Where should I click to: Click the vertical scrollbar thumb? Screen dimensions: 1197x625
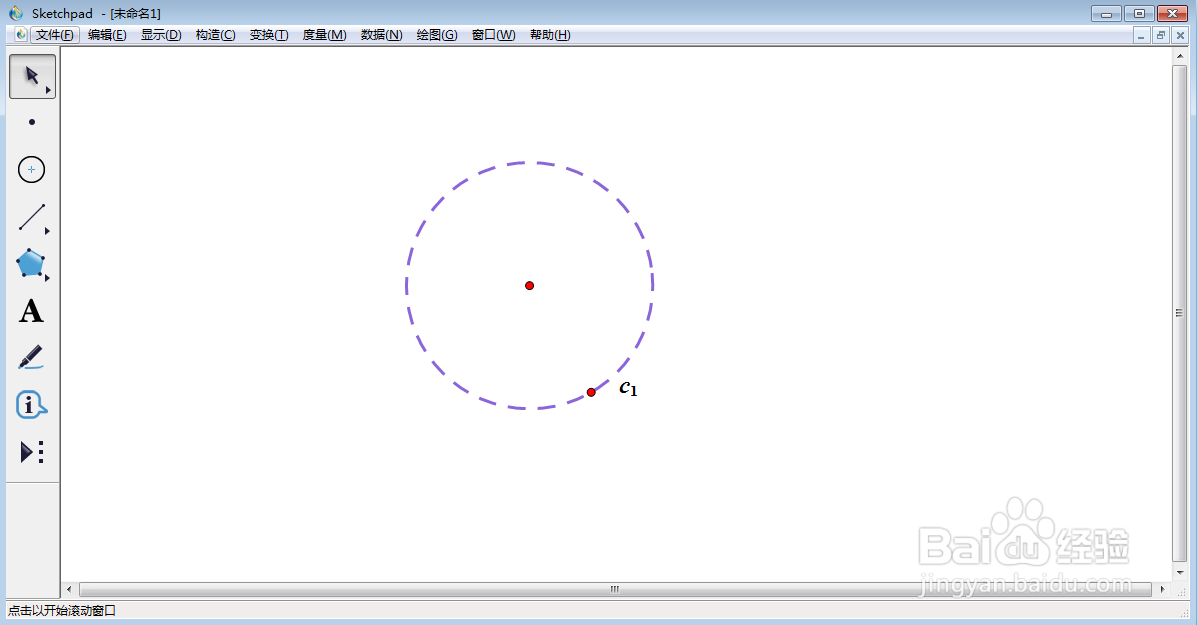1179,313
